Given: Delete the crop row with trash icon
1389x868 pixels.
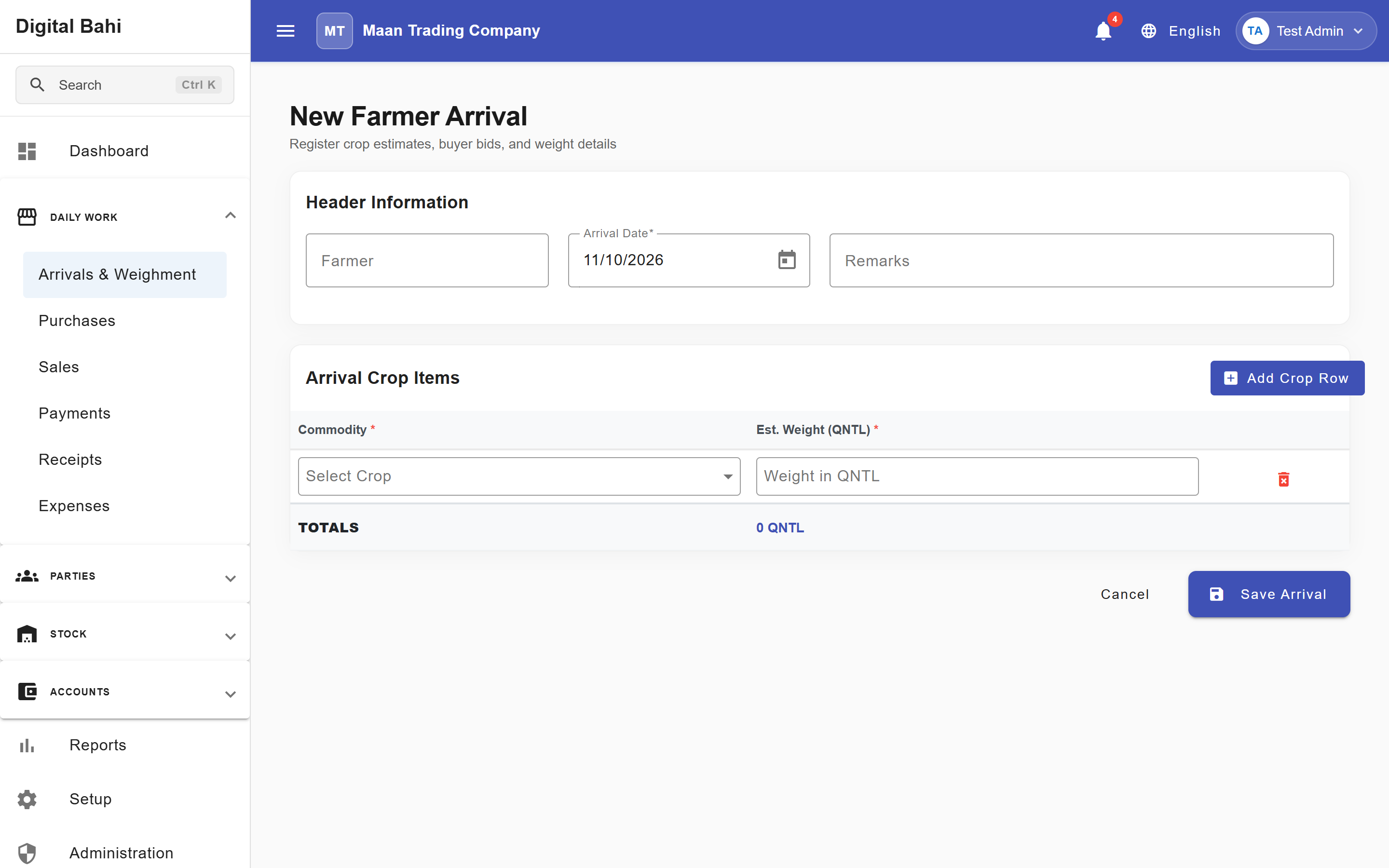Looking at the screenshot, I should (x=1284, y=479).
